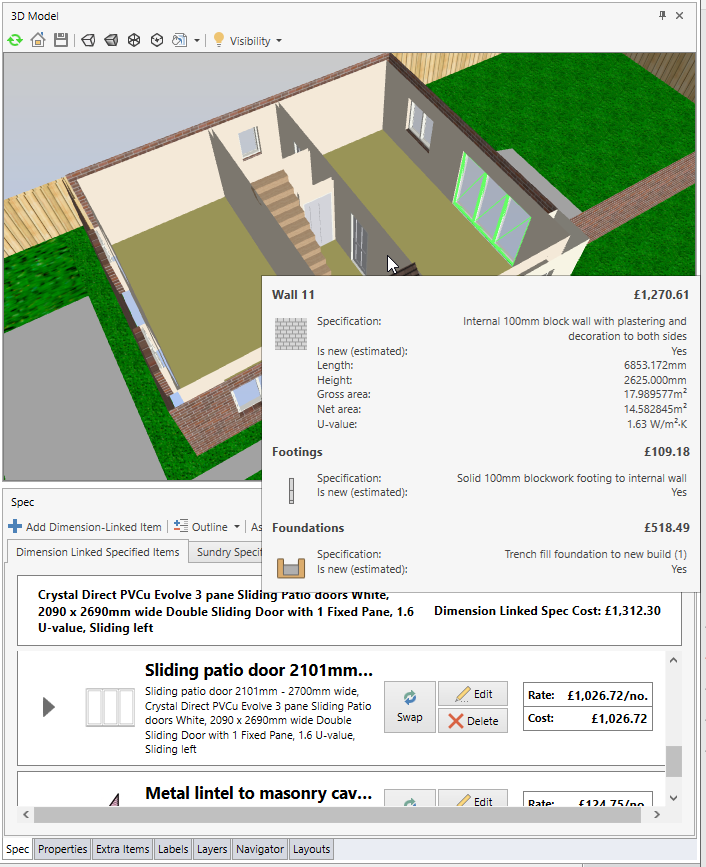Click the hexagonal cube view icon
Screen dimensions: 706x867
click(156, 40)
